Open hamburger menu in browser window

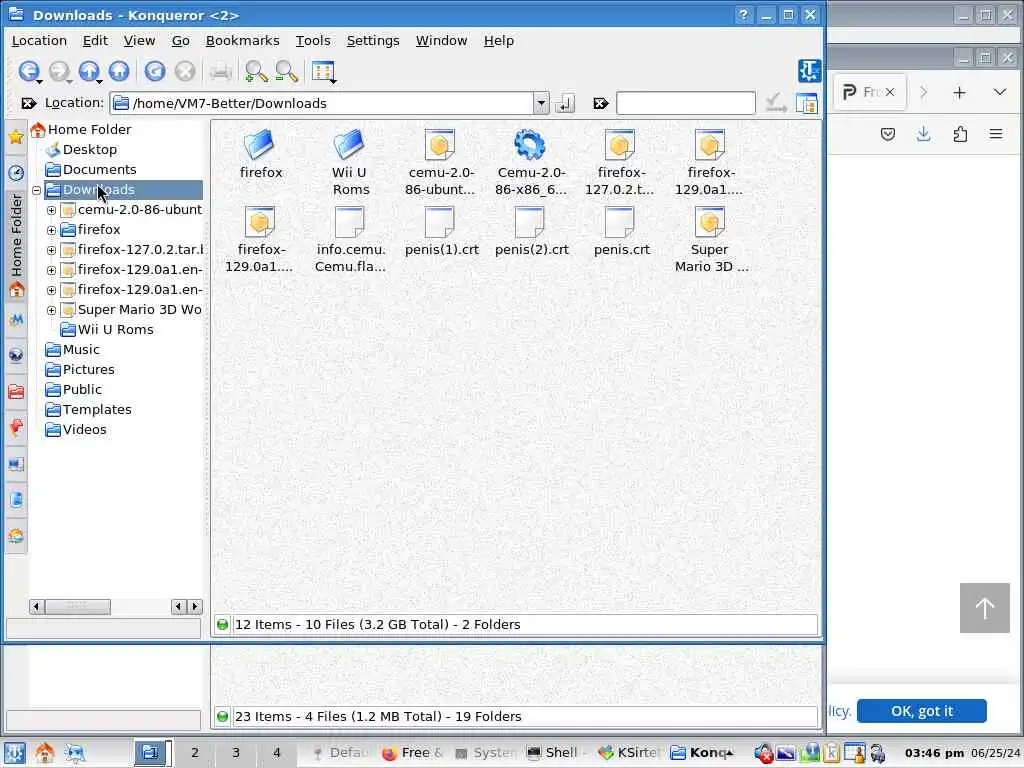pos(996,135)
